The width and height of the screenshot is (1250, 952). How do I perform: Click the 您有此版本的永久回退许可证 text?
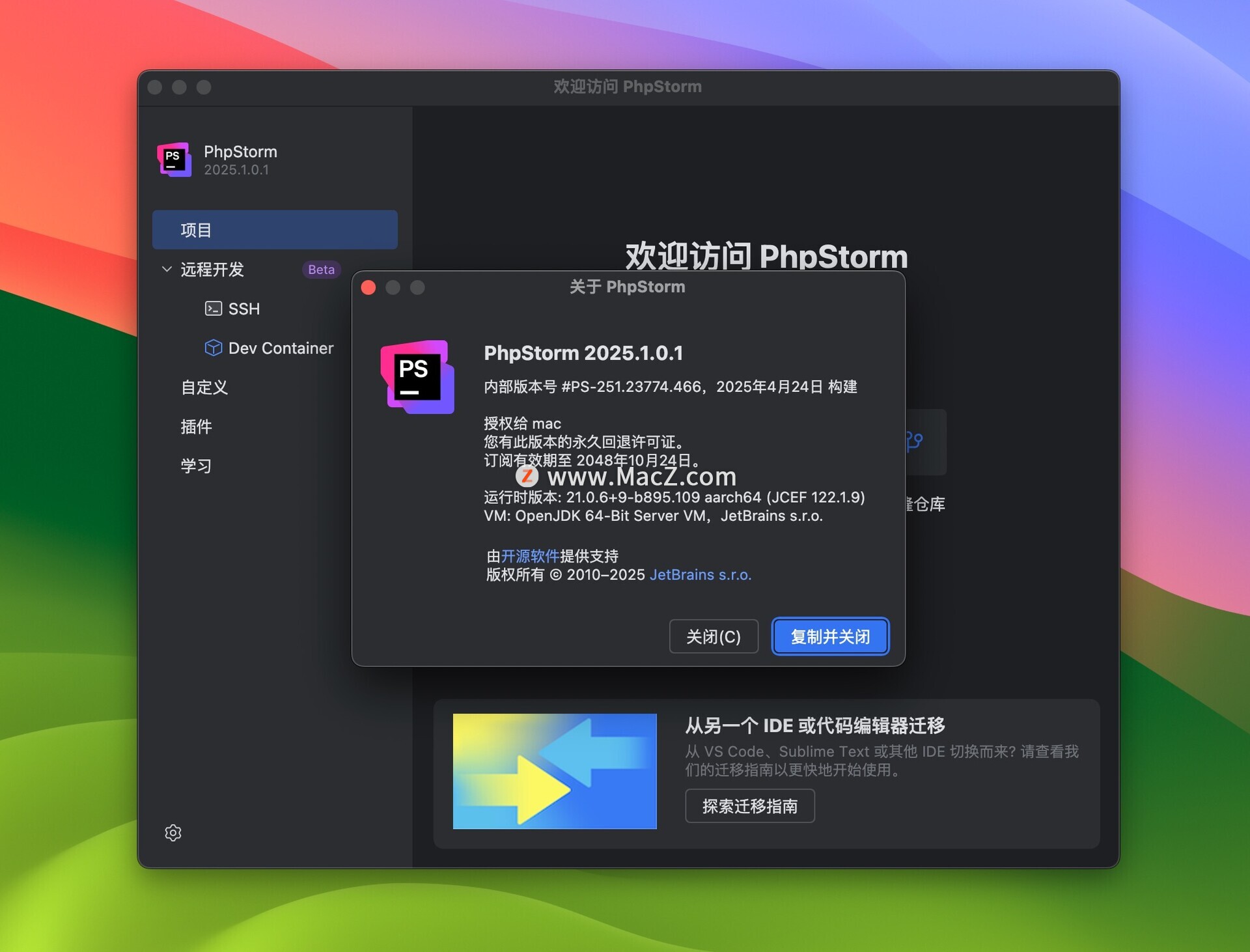click(584, 442)
